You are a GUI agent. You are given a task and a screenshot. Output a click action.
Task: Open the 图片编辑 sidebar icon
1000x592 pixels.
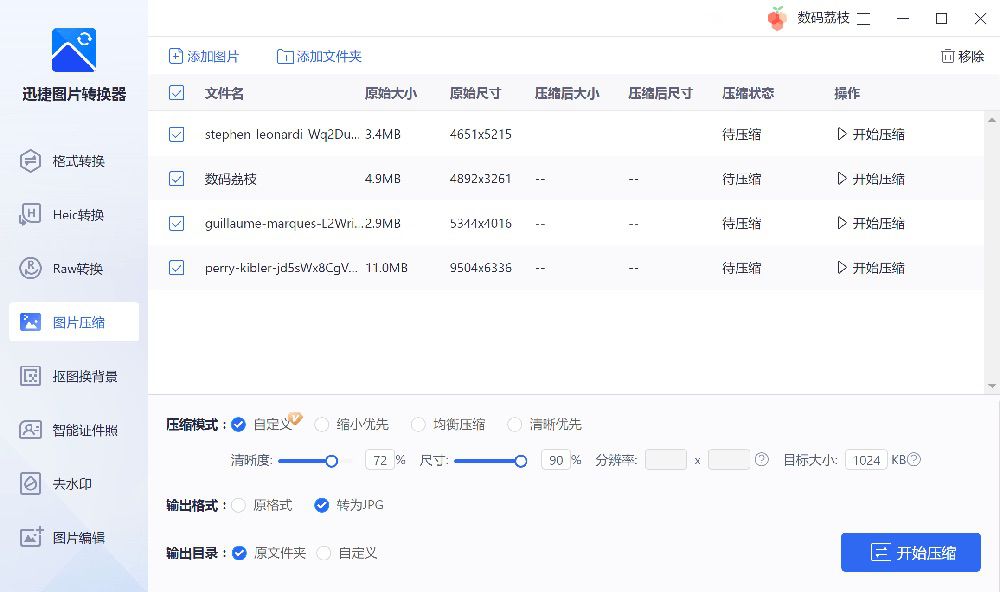pyautogui.click(x=31, y=537)
